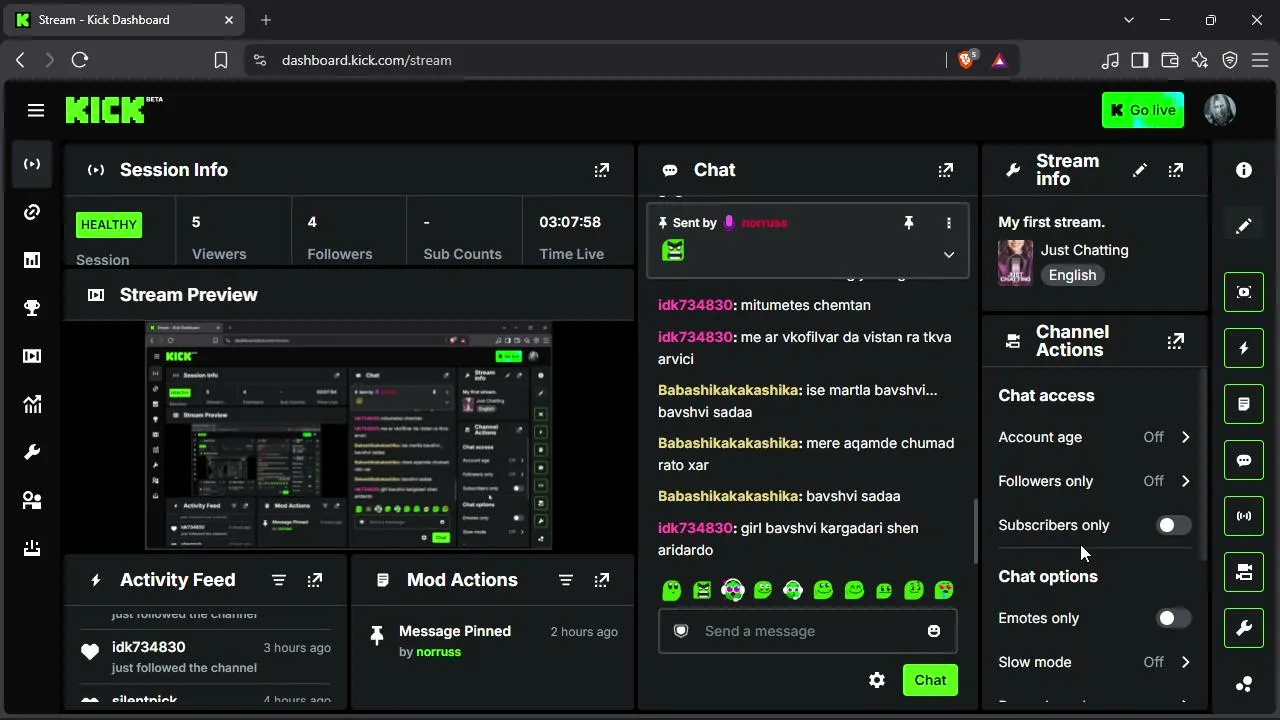Click the Chat panel scrollbar

[975, 530]
